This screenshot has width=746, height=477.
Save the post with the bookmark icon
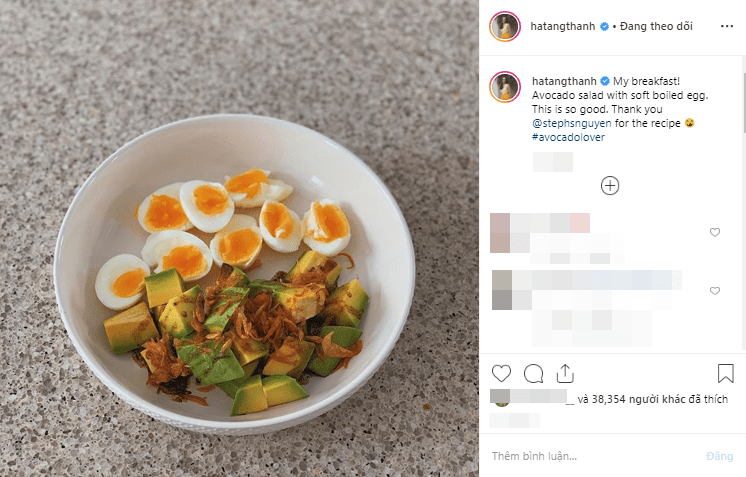coord(726,374)
